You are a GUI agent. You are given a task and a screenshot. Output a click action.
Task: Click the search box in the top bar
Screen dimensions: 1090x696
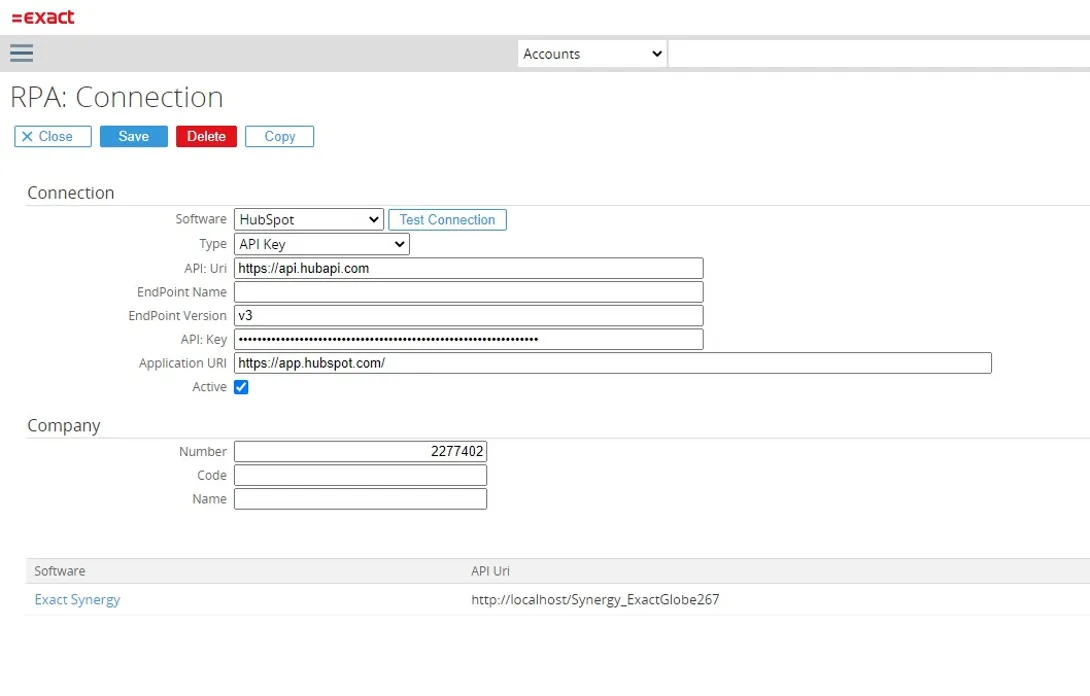tap(880, 53)
